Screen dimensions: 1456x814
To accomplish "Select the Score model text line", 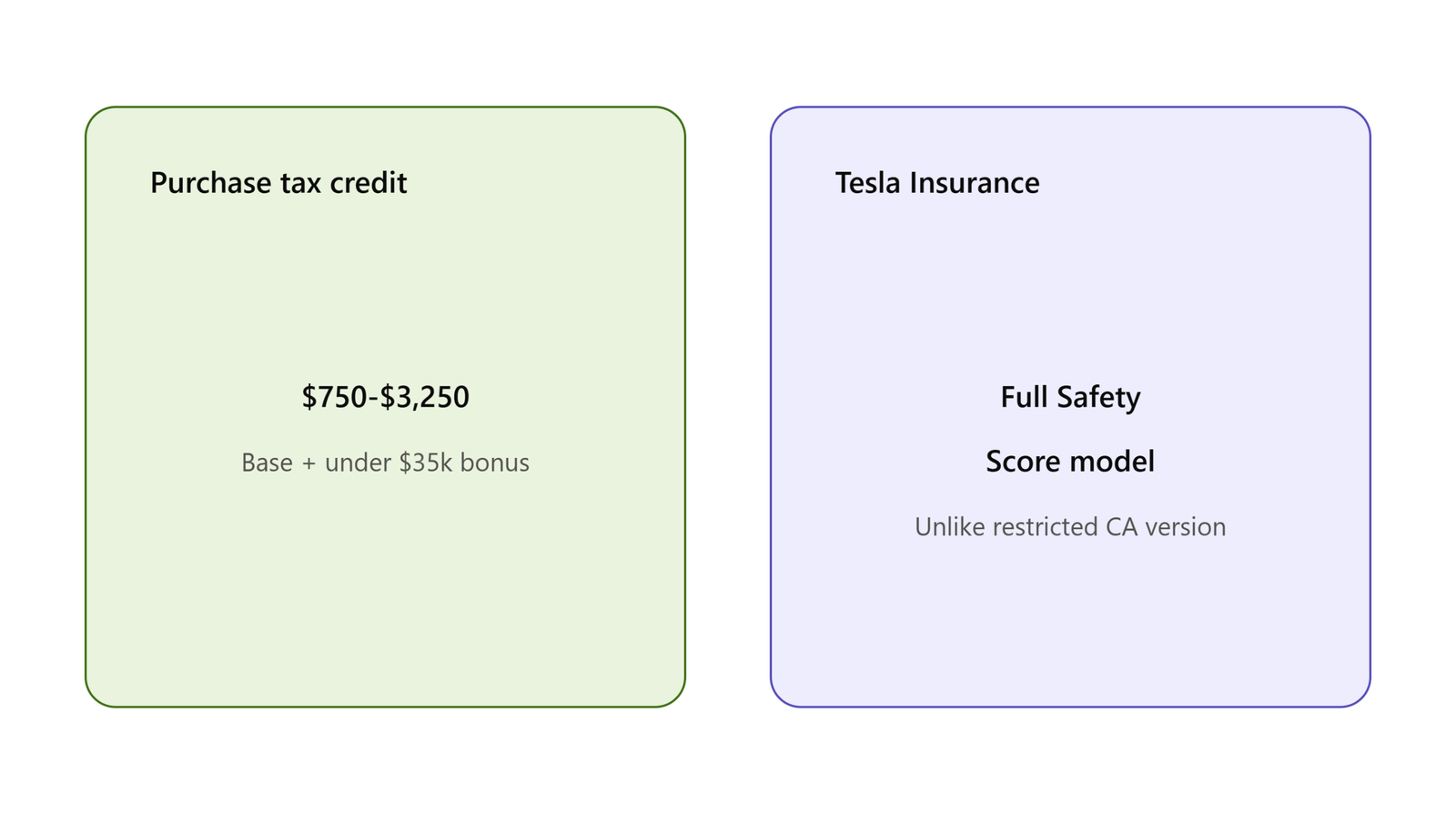I will (x=1070, y=461).
